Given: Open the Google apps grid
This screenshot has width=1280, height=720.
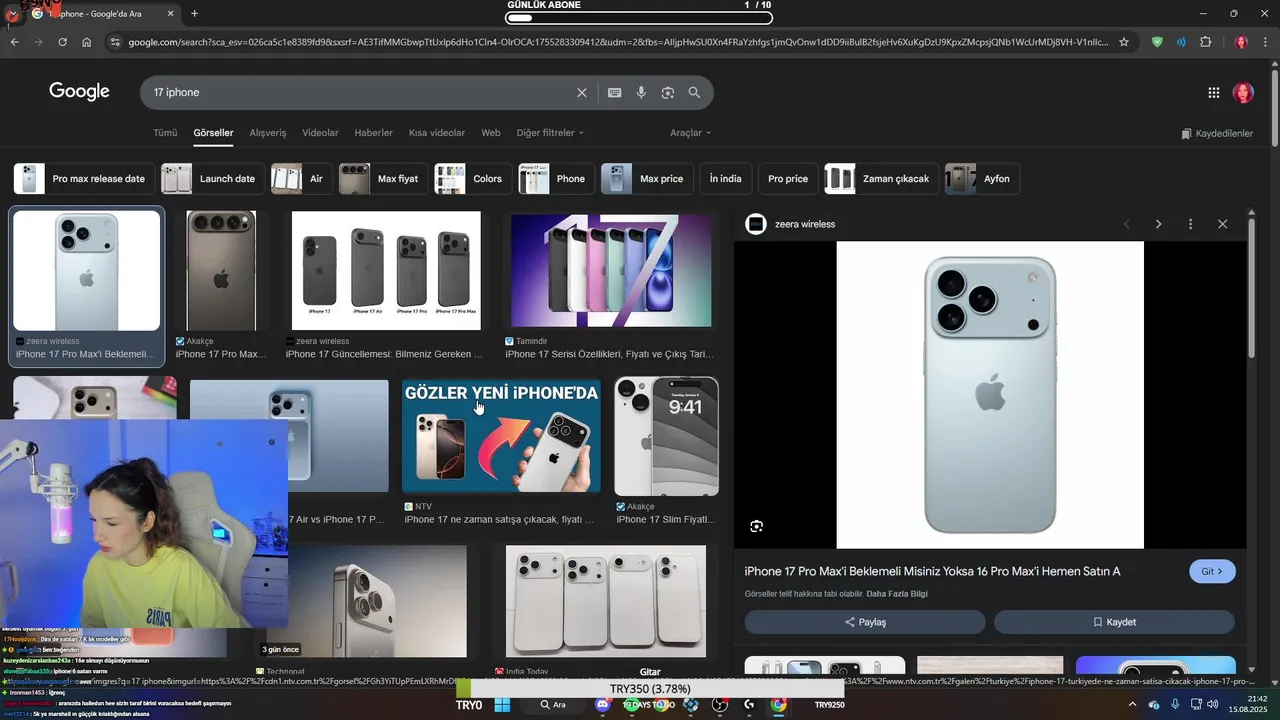Looking at the screenshot, I should pos(1213,92).
